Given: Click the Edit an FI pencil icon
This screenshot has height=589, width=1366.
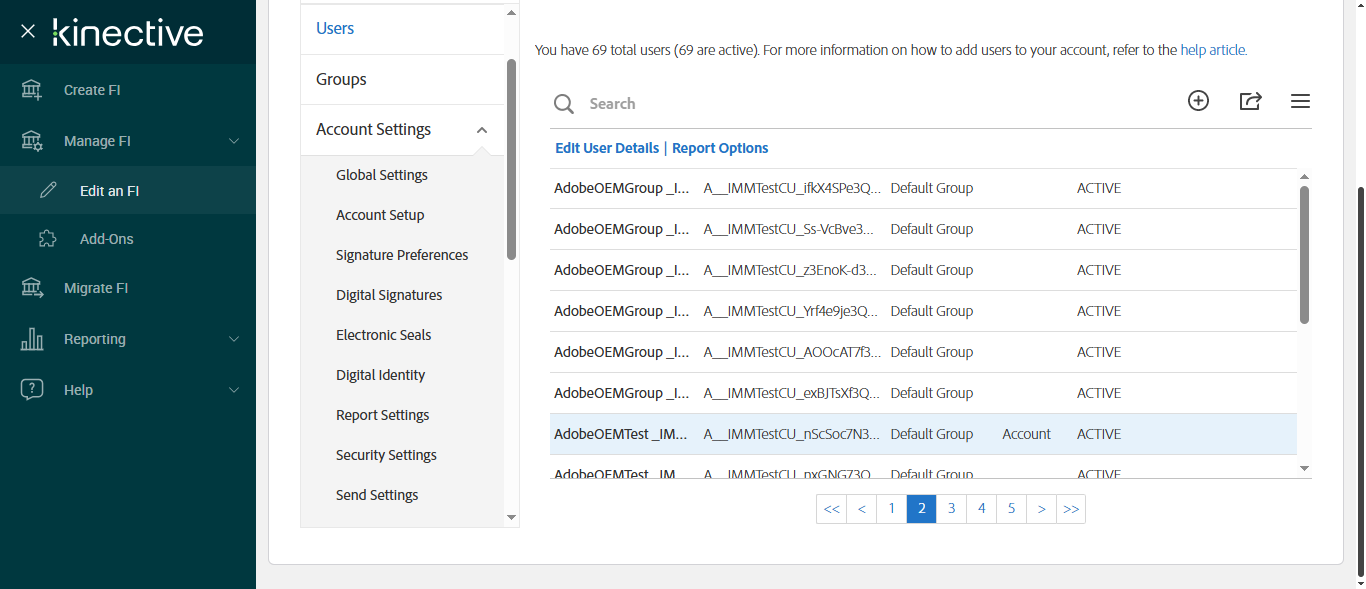Looking at the screenshot, I should point(48,191).
